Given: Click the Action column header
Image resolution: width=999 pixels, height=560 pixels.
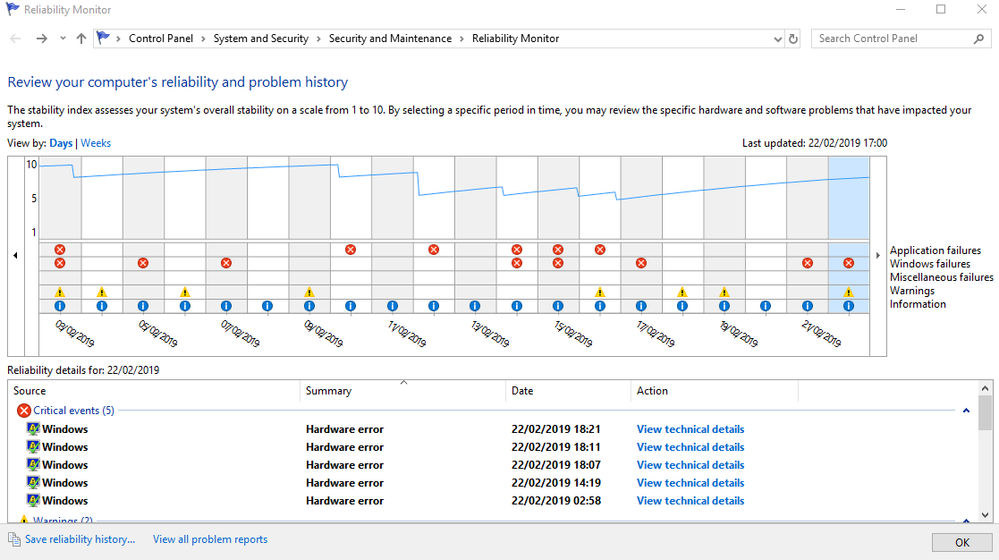Looking at the screenshot, I should point(714,391).
